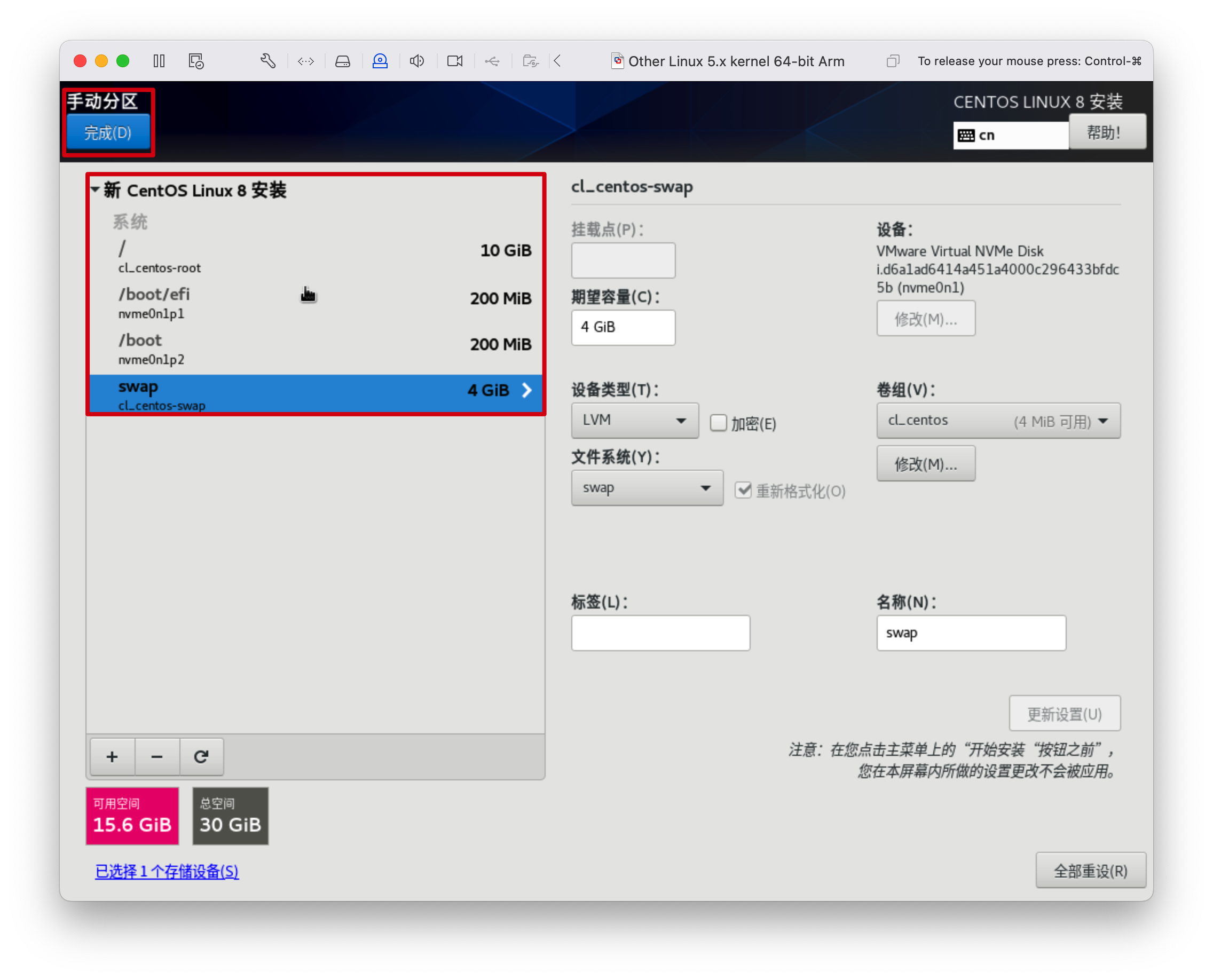The image size is (1213, 980).
Task: Click the volume group 修改(M)... button
Action: [x=926, y=464]
